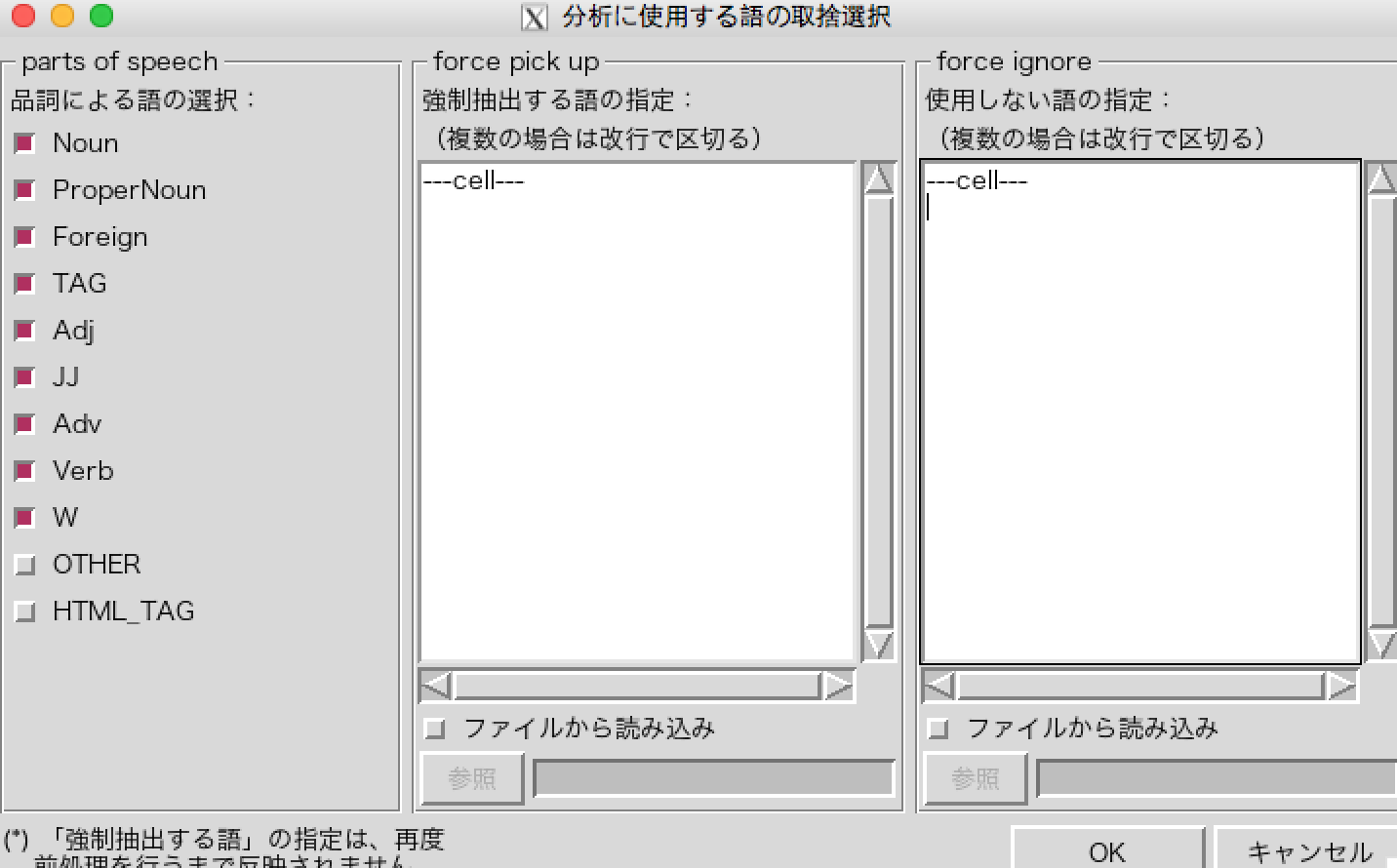Click right arrow of force ignore horizontal scrollbar
The image size is (1397, 868).
click(1341, 686)
